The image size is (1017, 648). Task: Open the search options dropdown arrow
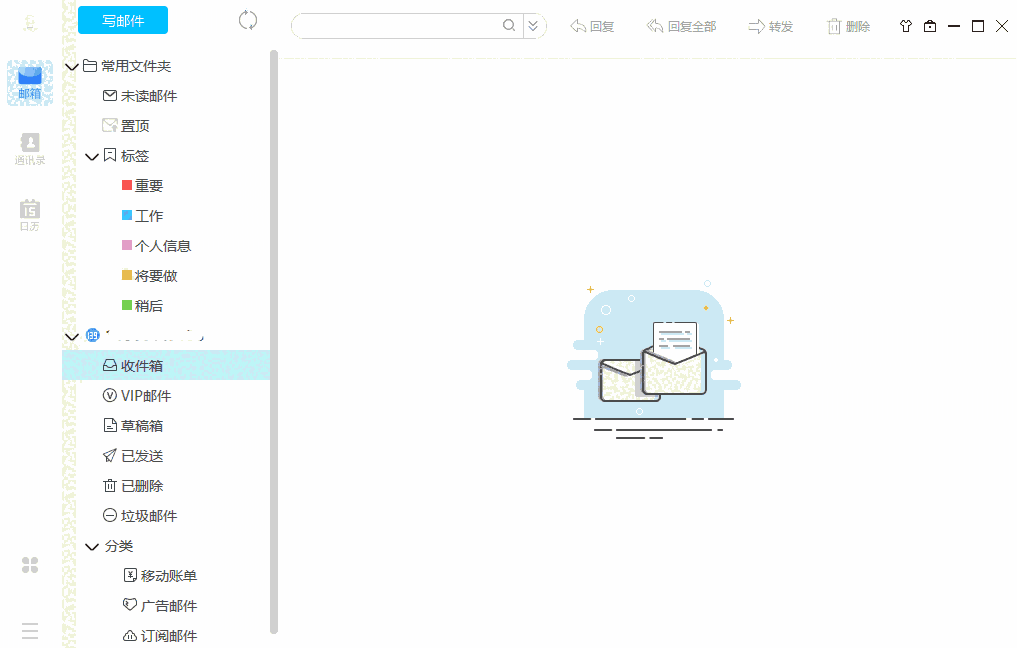pos(534,25)
